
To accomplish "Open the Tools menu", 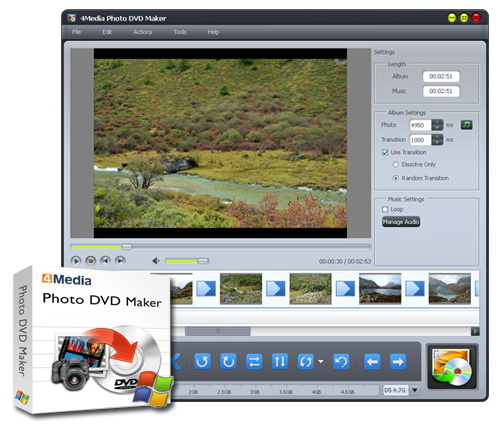I will pyautogui.click(x=180, y=32).
